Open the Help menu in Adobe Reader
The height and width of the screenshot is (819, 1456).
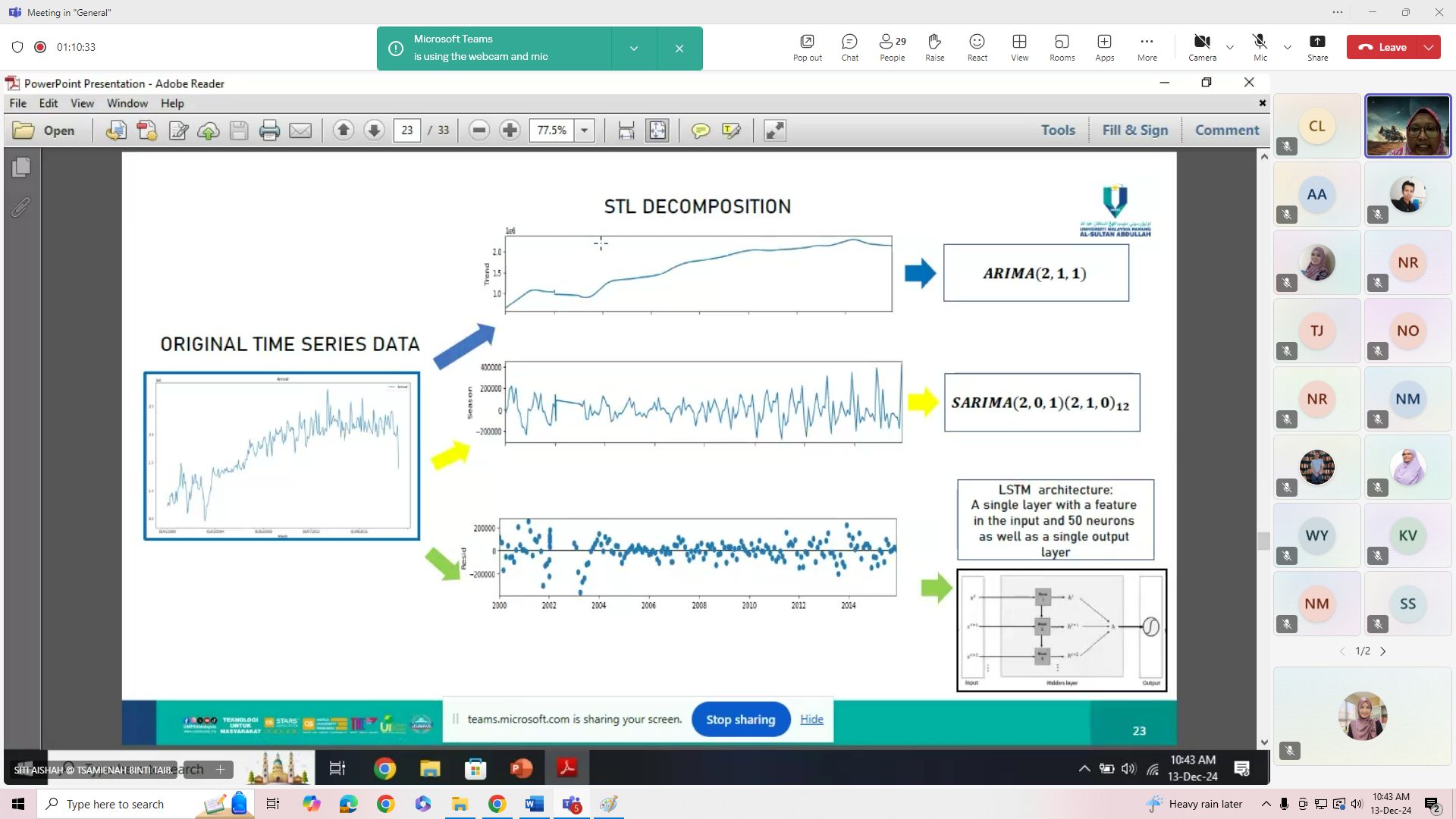[x=172, y=103]
